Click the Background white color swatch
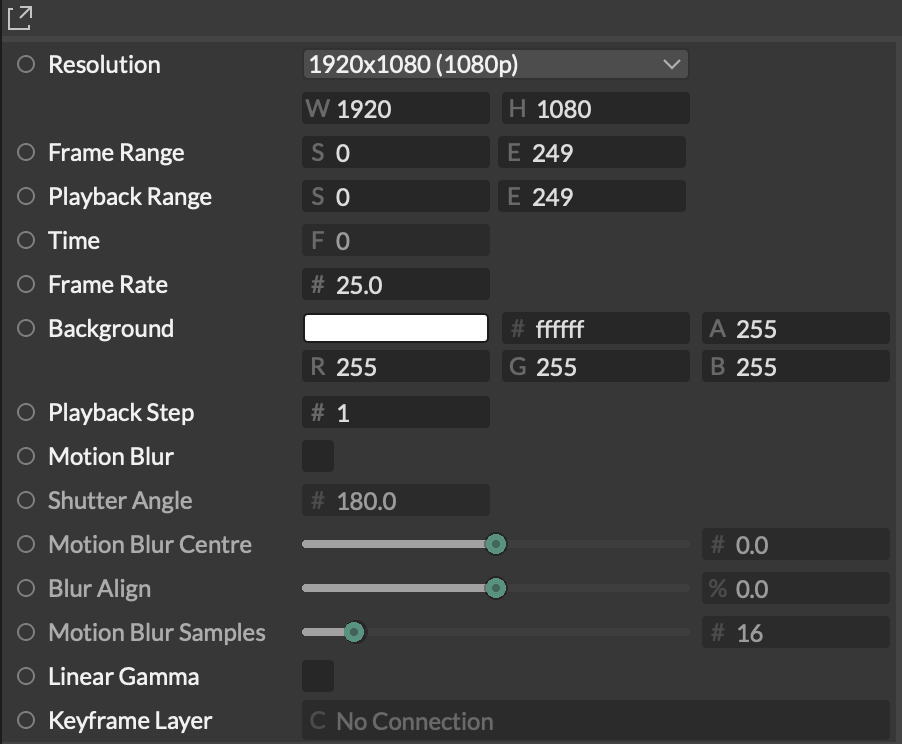 [x=395, y=328]
